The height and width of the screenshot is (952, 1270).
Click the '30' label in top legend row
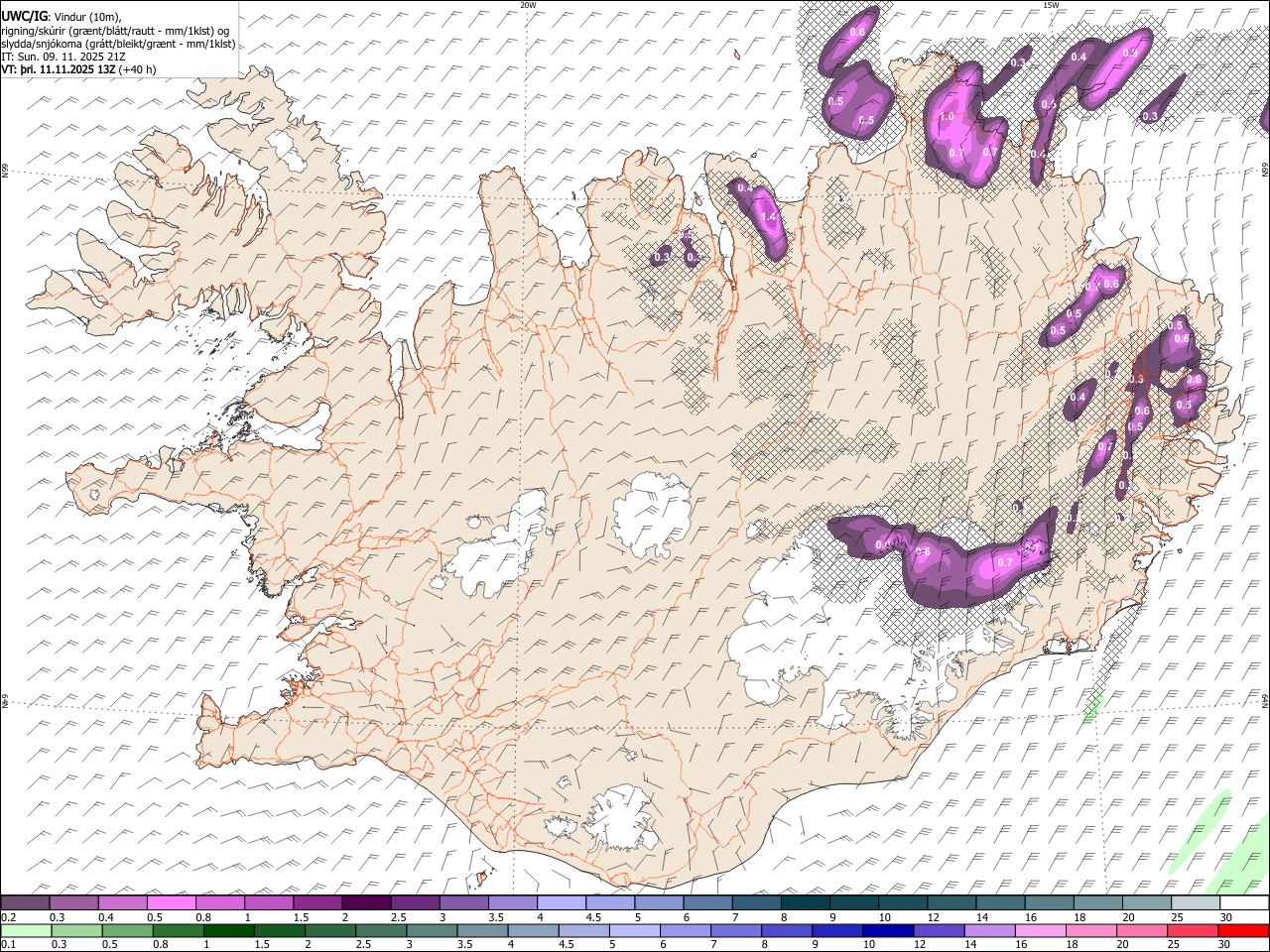click(x=1225, y=917)
